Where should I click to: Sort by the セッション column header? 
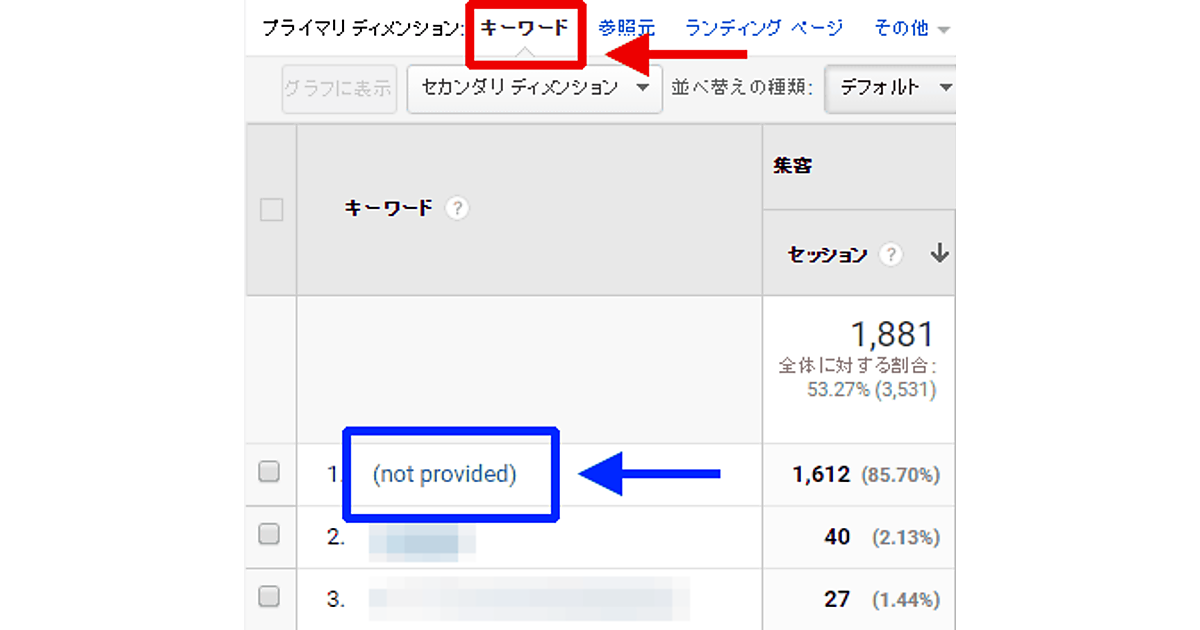[x=827, y=255]
